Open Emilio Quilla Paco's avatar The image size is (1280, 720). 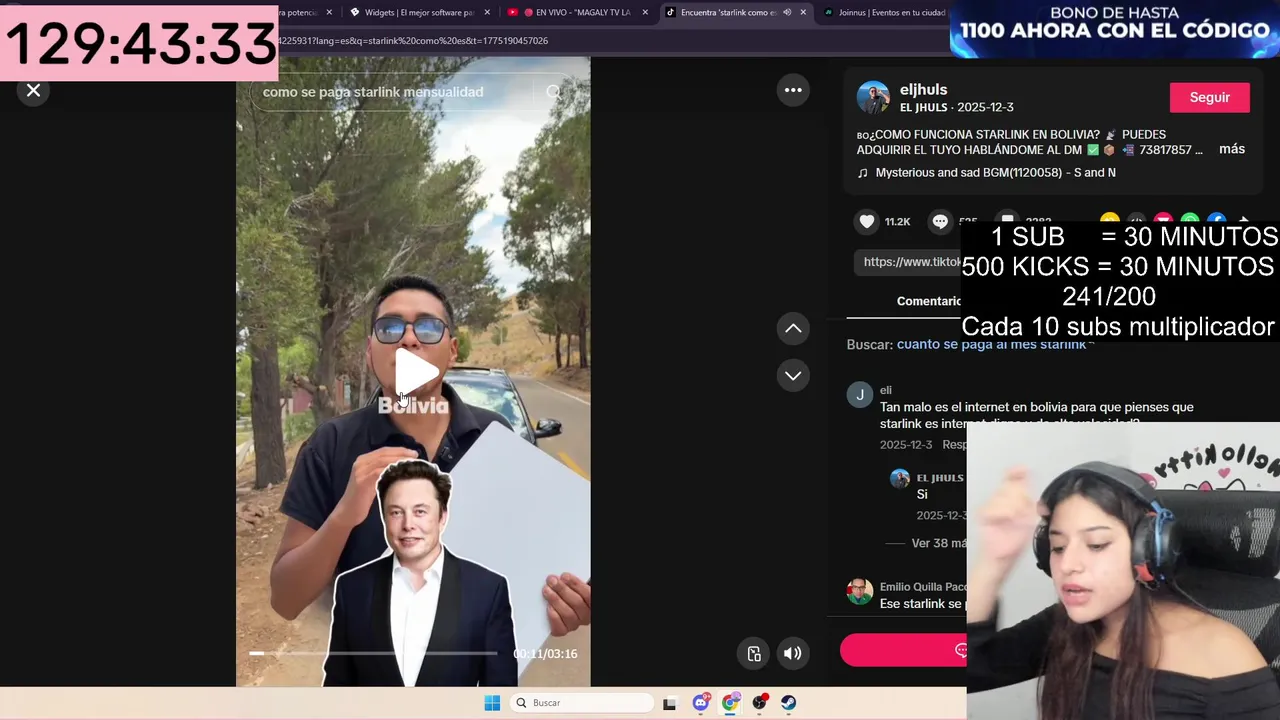point(860,591)
